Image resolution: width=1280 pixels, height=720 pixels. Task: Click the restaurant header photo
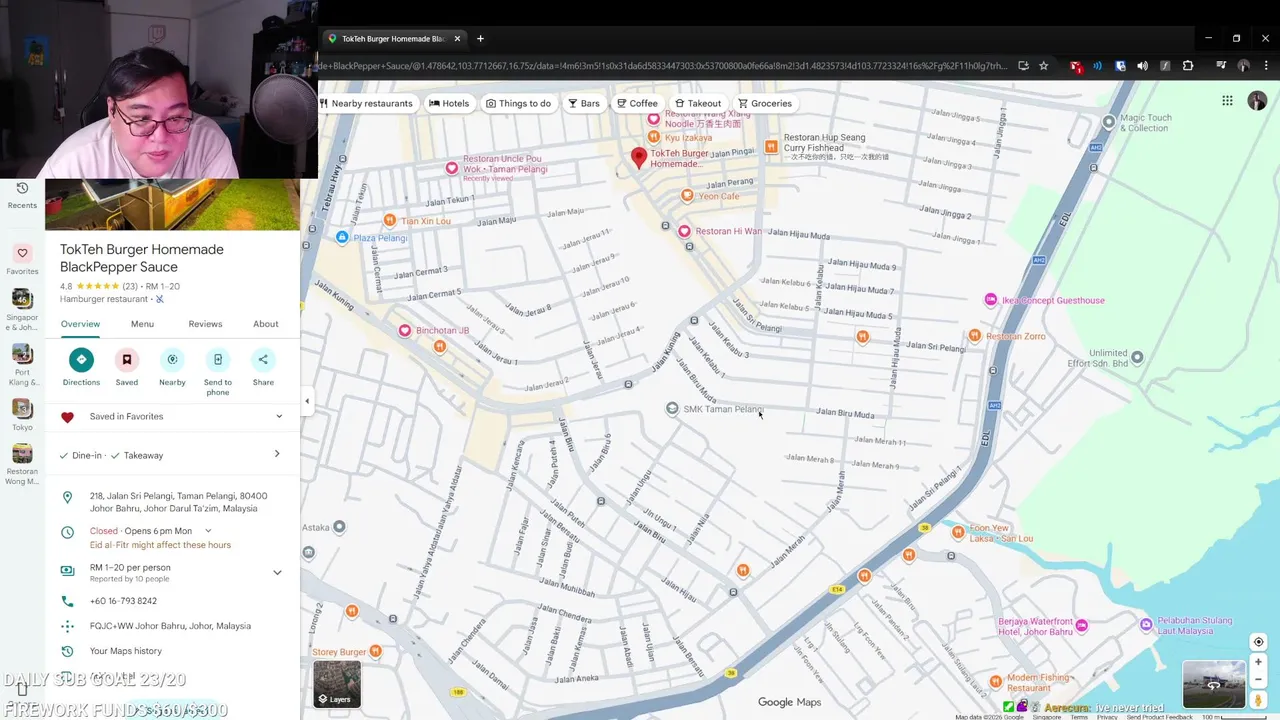pyautogui.click(x=172, y=205)
